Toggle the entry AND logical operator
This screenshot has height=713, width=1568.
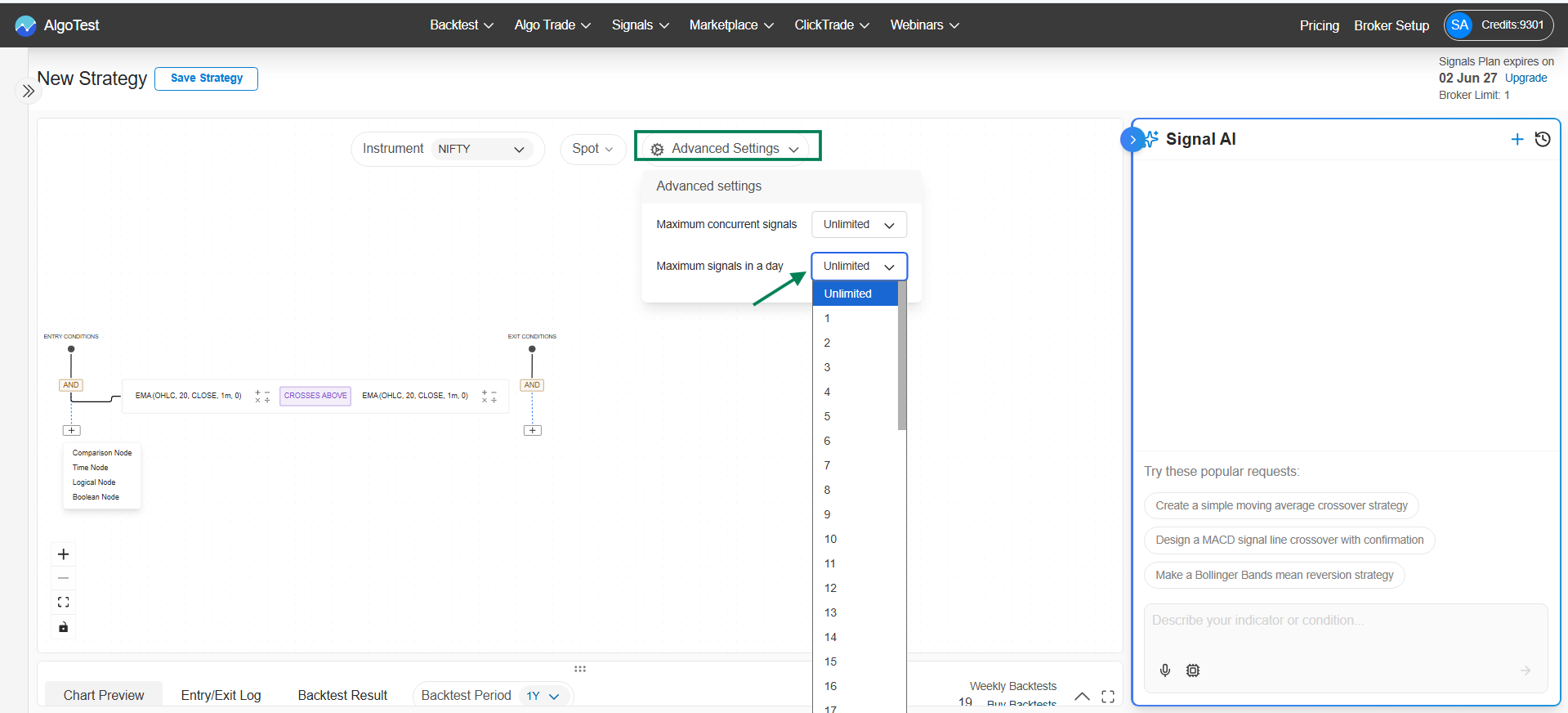(x=71, y=385)
